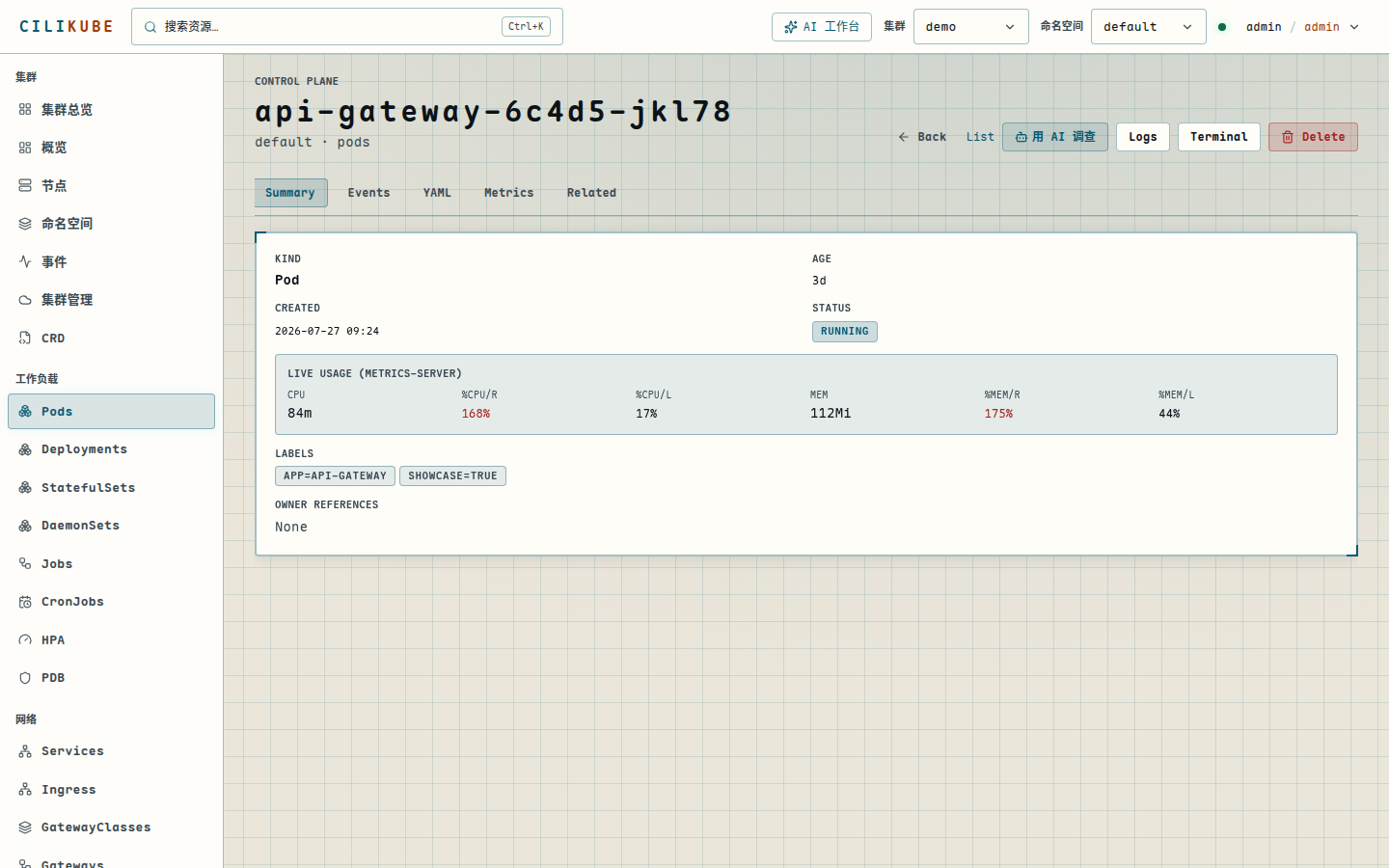
Task: Click the Back arrow icon
Action: click(x=904, y=137)
